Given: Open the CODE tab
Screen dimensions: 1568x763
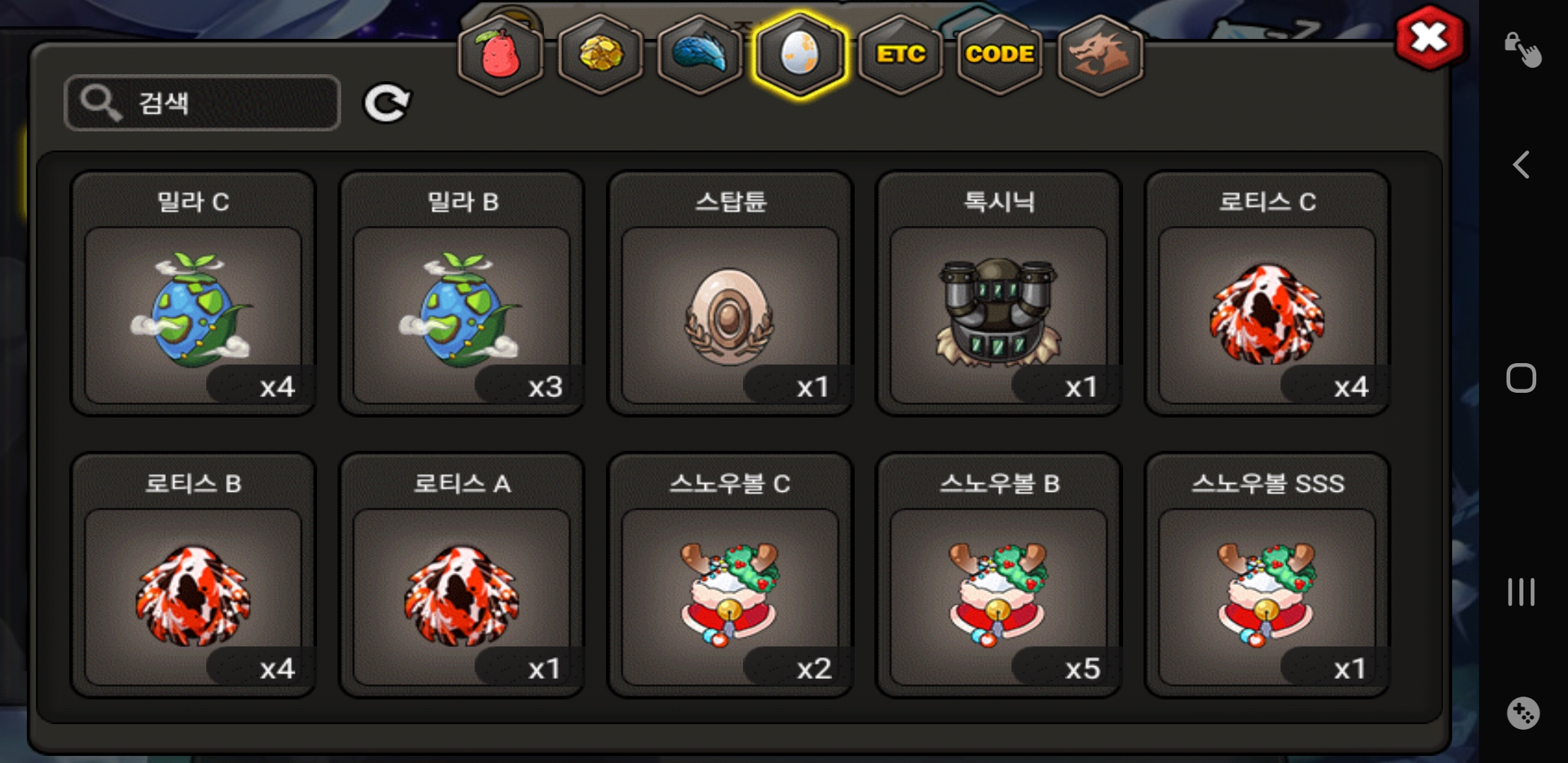Looking at the screenshot, I should (x=999, y=54).
